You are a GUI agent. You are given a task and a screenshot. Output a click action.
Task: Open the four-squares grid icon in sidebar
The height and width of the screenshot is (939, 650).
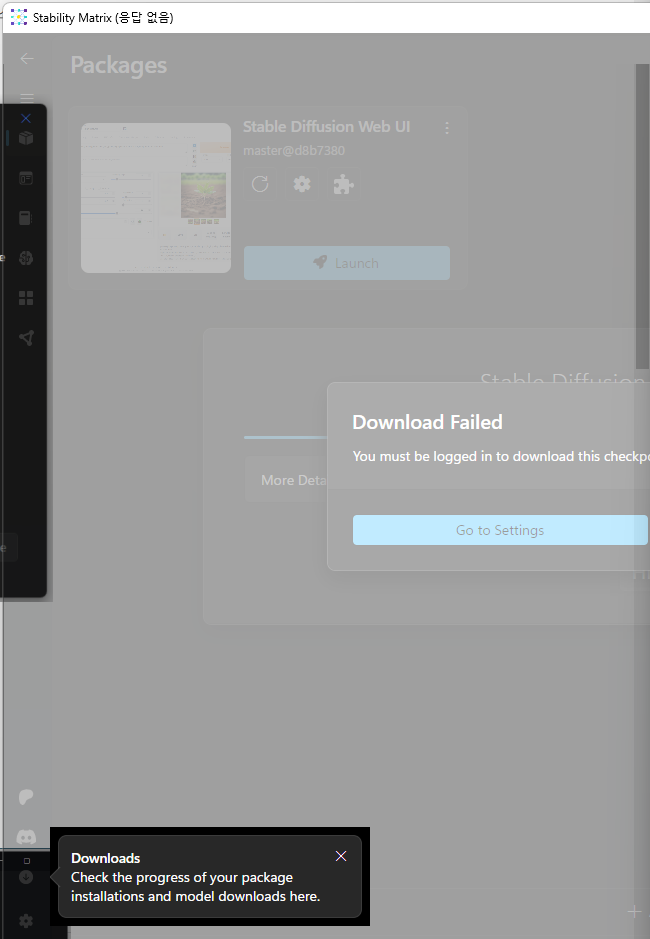pyautogui.click(x=26, y=298)
